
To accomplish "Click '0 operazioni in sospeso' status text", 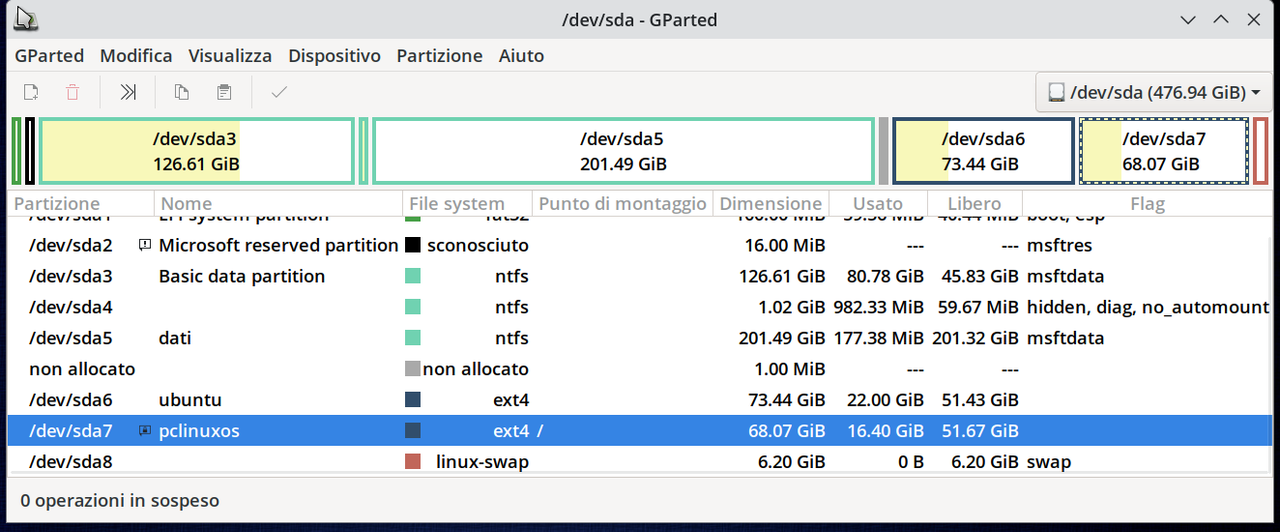I will coord(120,500).
